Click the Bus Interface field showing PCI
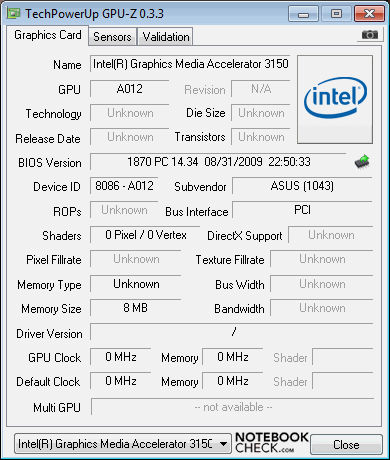The image size is (390, 460). [302, 210]
